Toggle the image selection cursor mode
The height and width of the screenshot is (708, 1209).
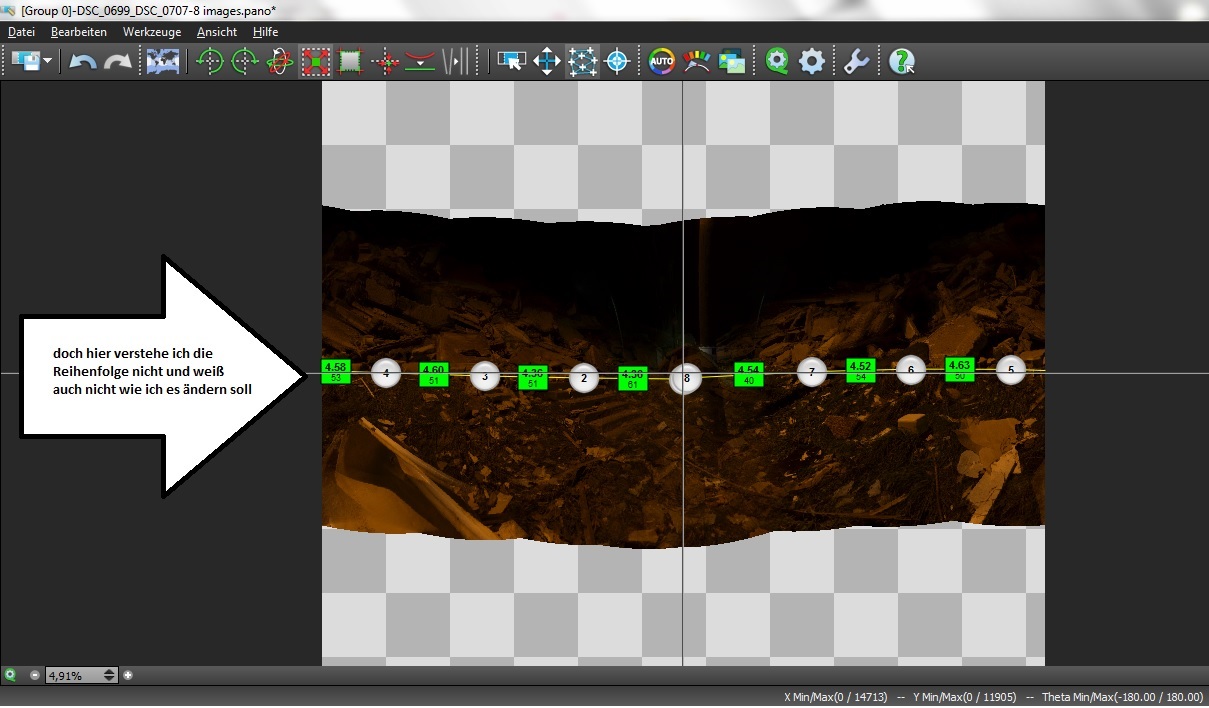512,62
